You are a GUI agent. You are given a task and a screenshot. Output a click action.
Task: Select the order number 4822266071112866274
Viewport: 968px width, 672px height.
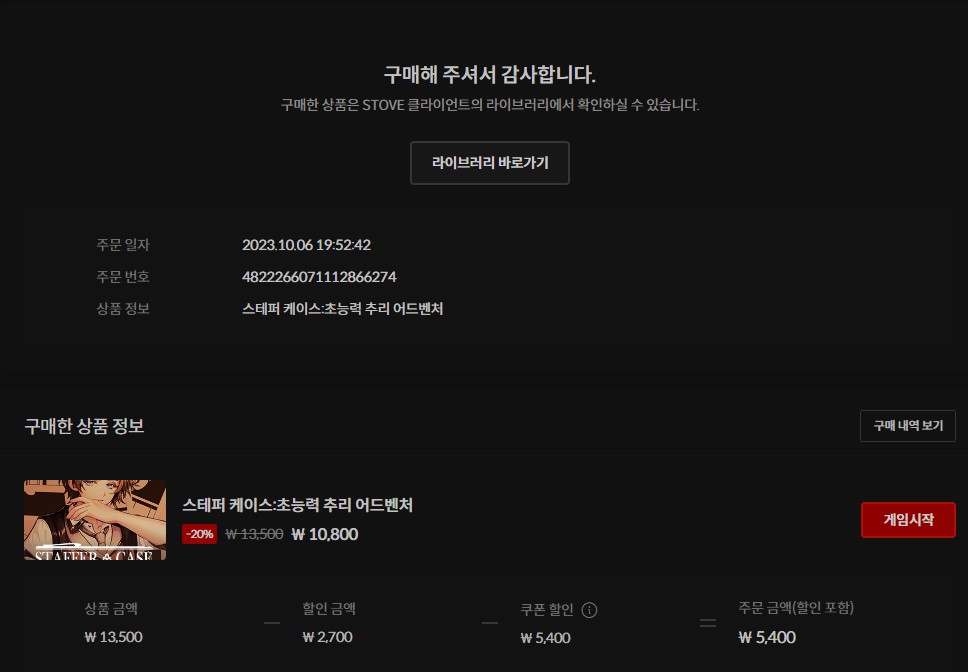coord(319,277)
